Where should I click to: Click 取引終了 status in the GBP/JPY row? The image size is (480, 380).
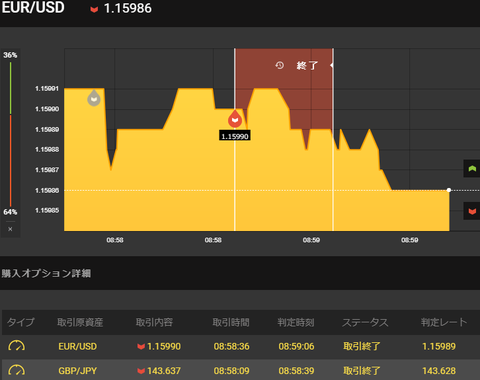point(362,371)
